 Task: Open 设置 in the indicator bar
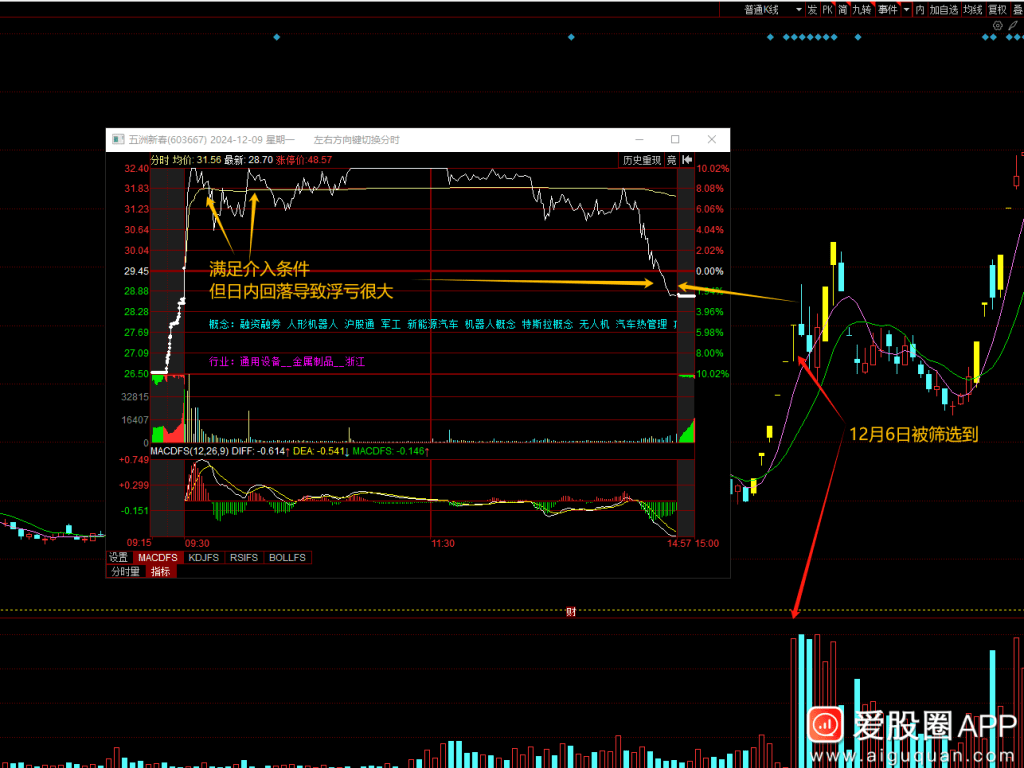[x=119, y=557]
